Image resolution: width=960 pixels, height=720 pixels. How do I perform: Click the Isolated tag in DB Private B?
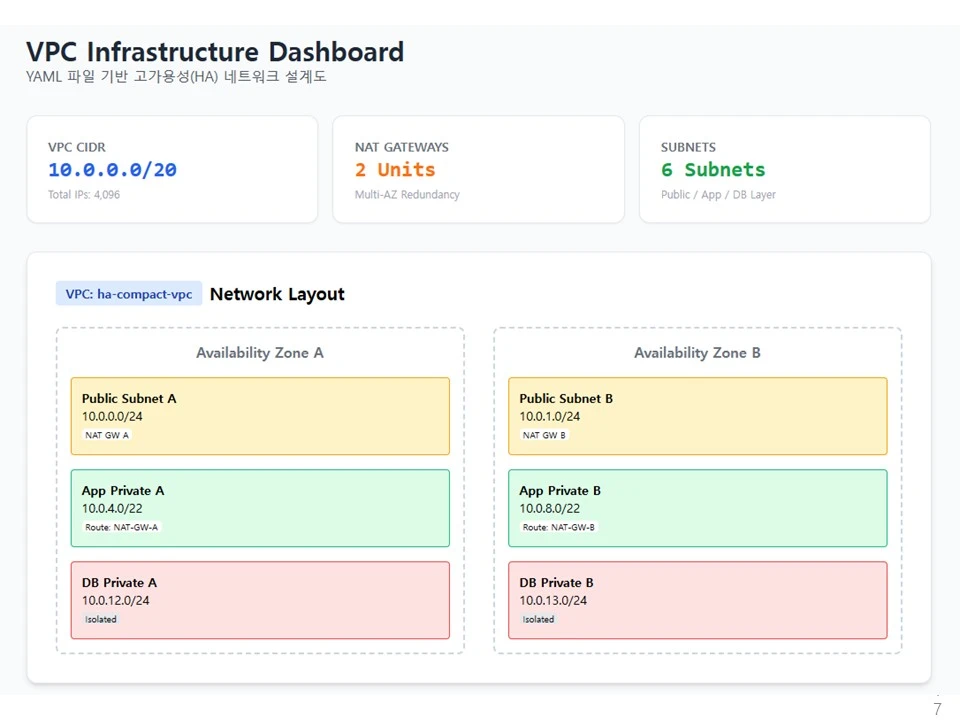(538, 620)
